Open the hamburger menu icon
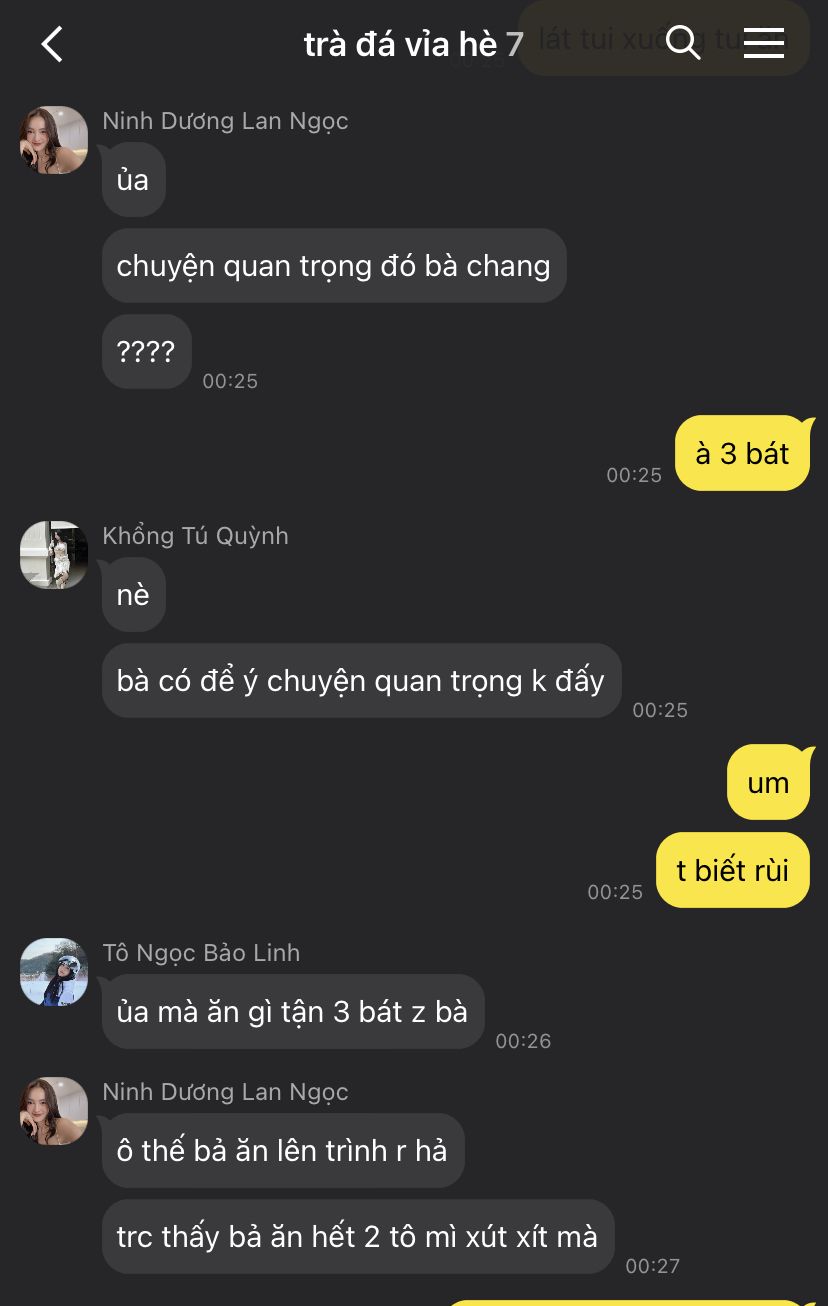The image size is (828, 1306). 764,43
